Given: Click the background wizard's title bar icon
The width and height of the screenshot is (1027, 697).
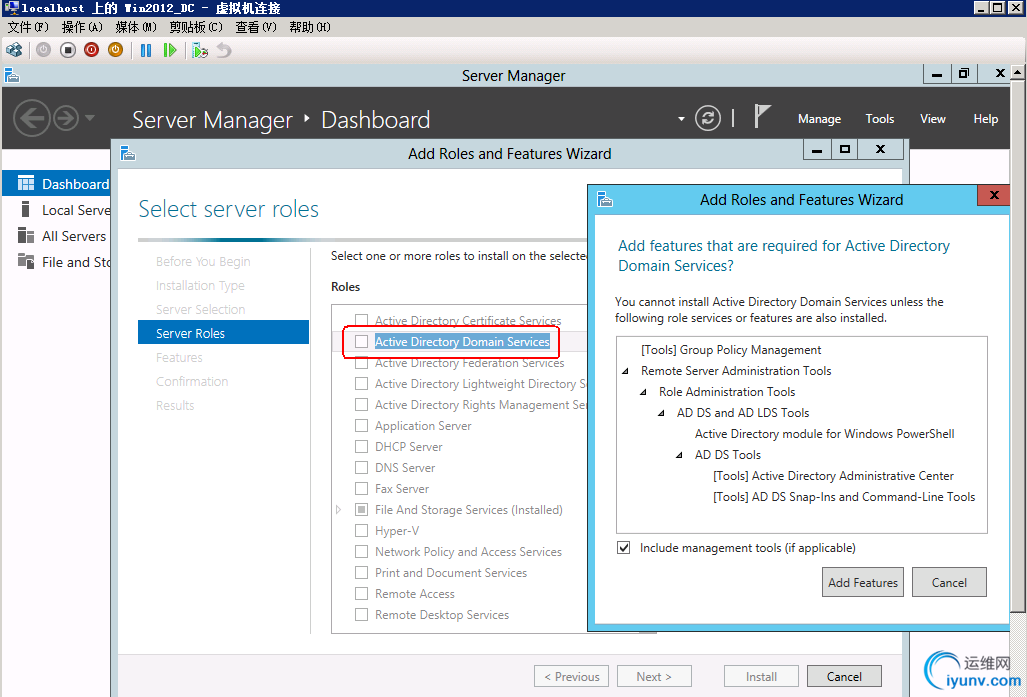Looking at the screenshot, I should (128, 154).
